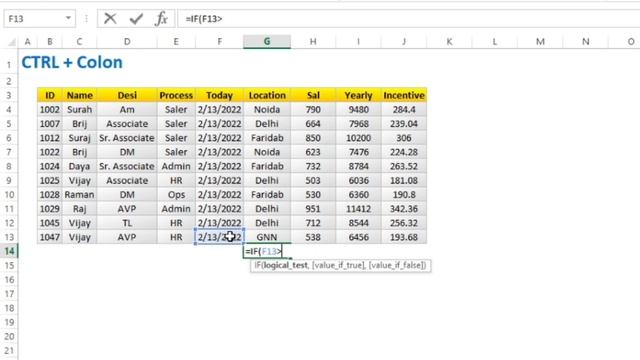Select column A header
Screen dimensions: 640x360
[x=27, y=42]
